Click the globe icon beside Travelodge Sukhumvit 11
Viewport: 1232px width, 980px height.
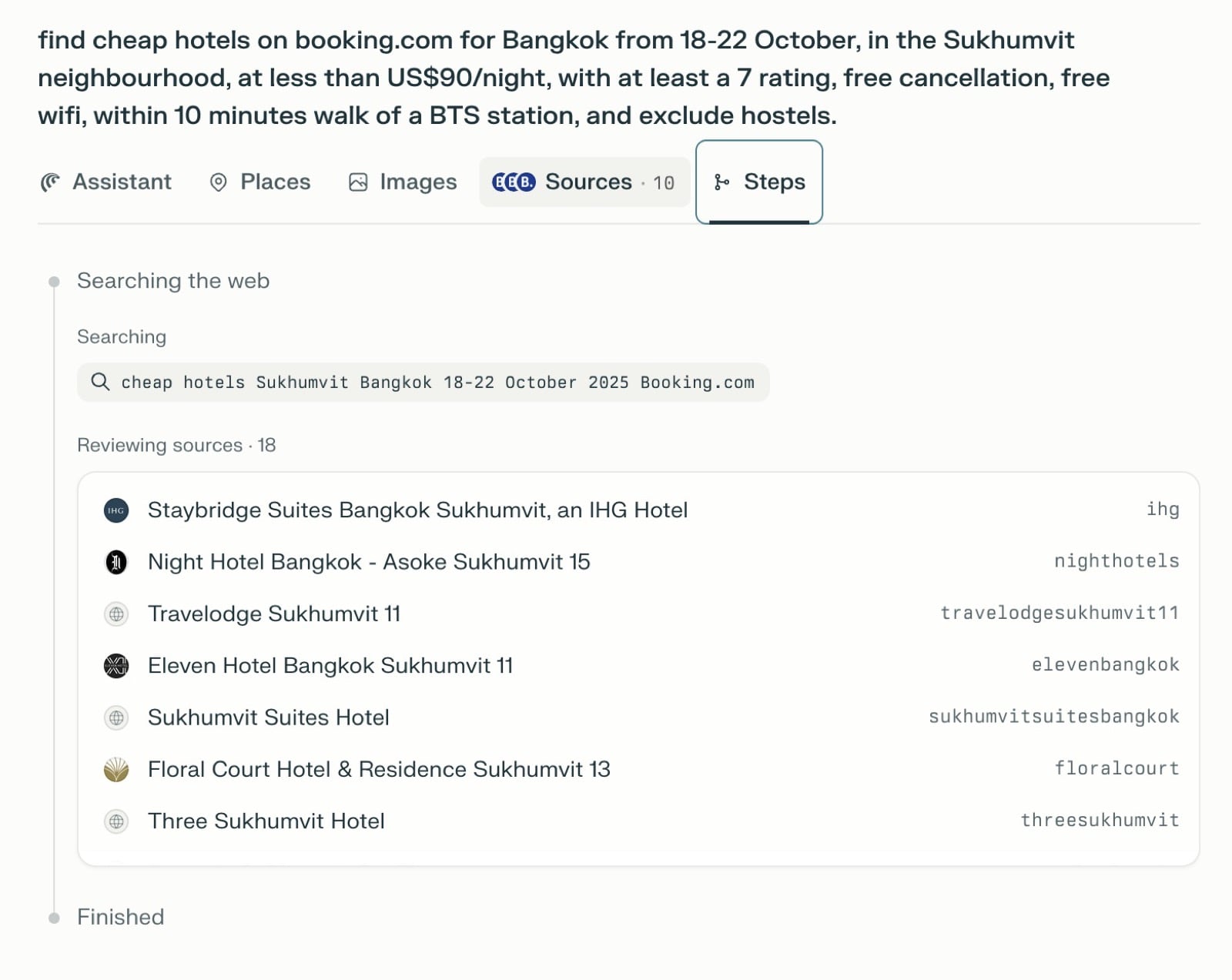pos(116,614)
